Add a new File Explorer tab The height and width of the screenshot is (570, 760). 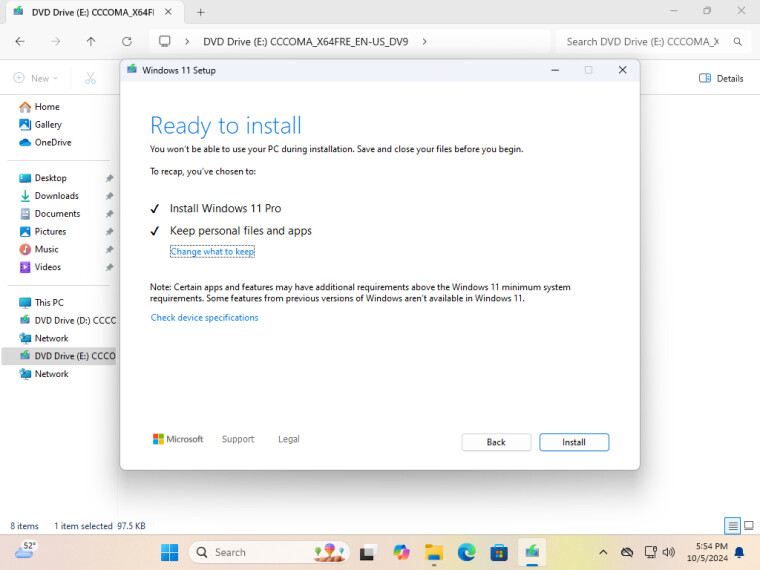coord(201,12)
